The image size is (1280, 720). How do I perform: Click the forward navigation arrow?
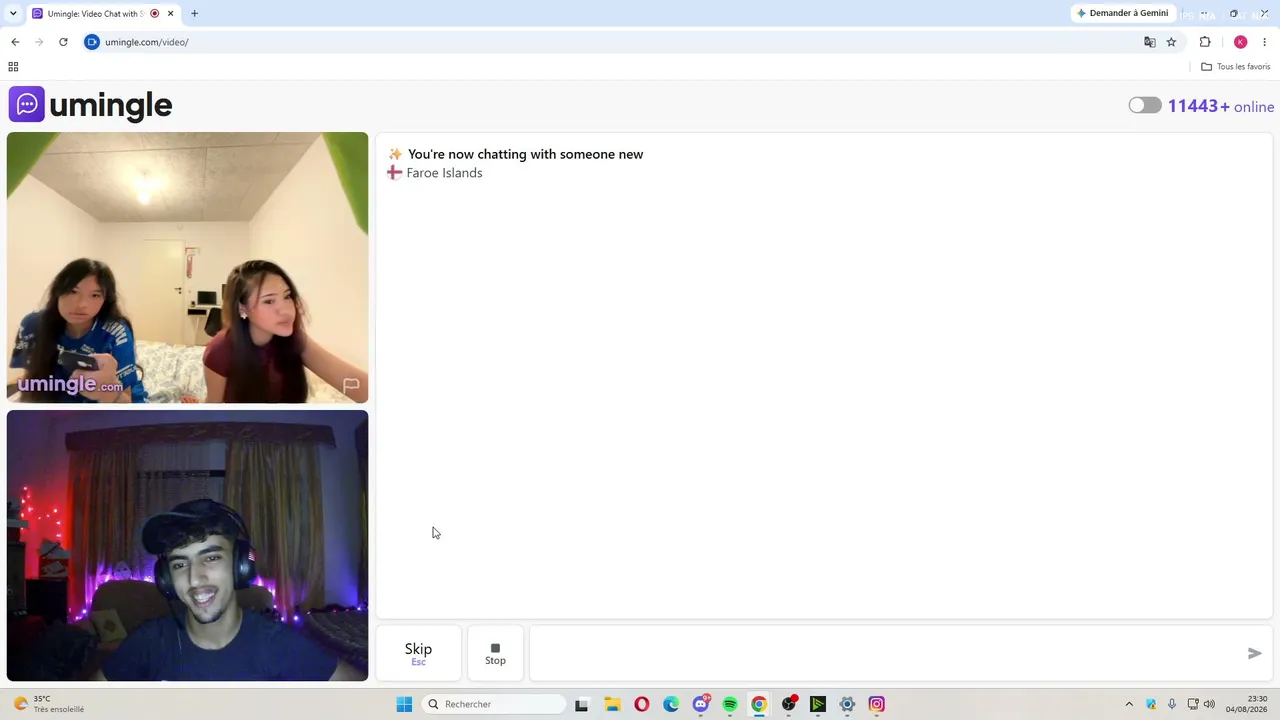point(39,42)
